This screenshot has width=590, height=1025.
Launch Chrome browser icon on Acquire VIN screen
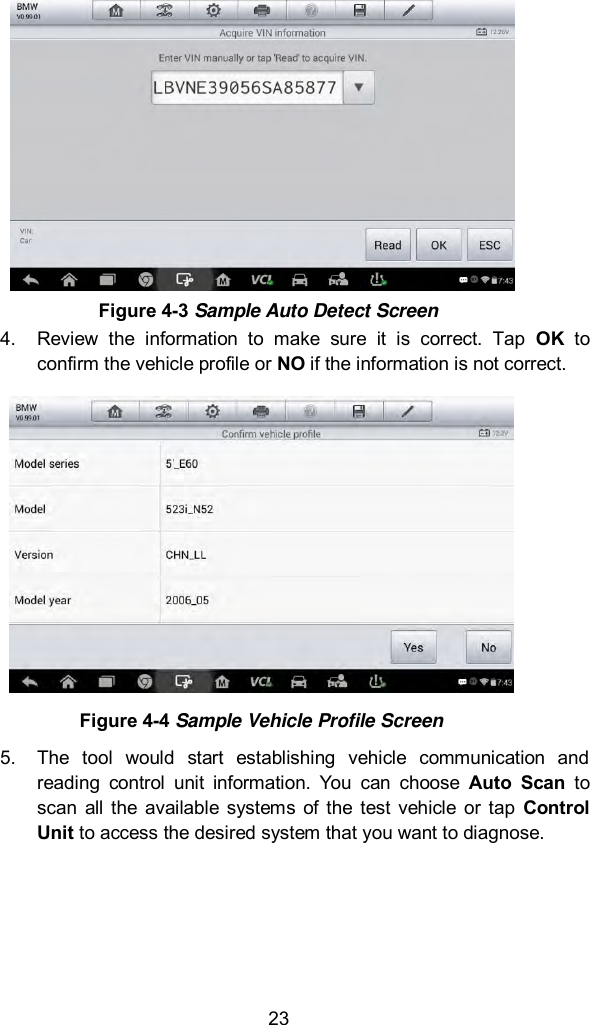click(x=146, y=280)
